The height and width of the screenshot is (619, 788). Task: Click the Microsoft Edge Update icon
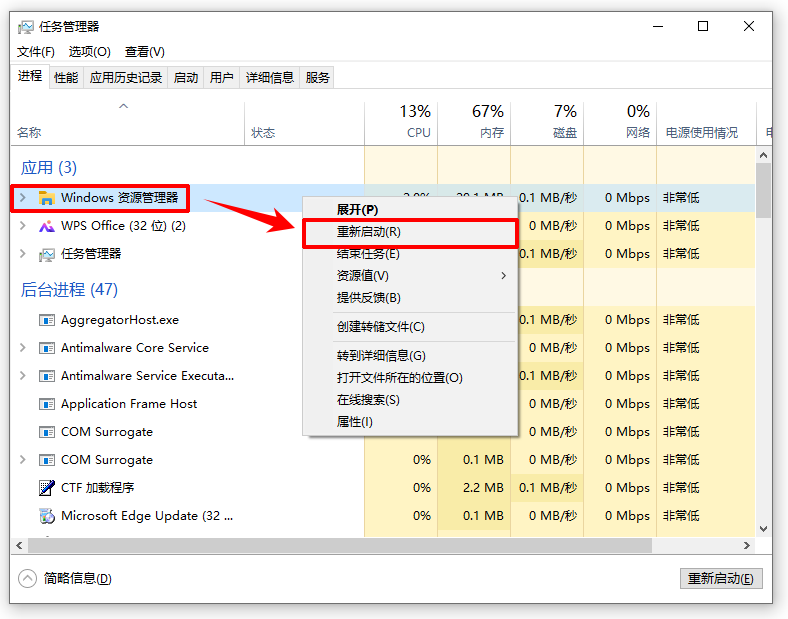coord(47,516)
